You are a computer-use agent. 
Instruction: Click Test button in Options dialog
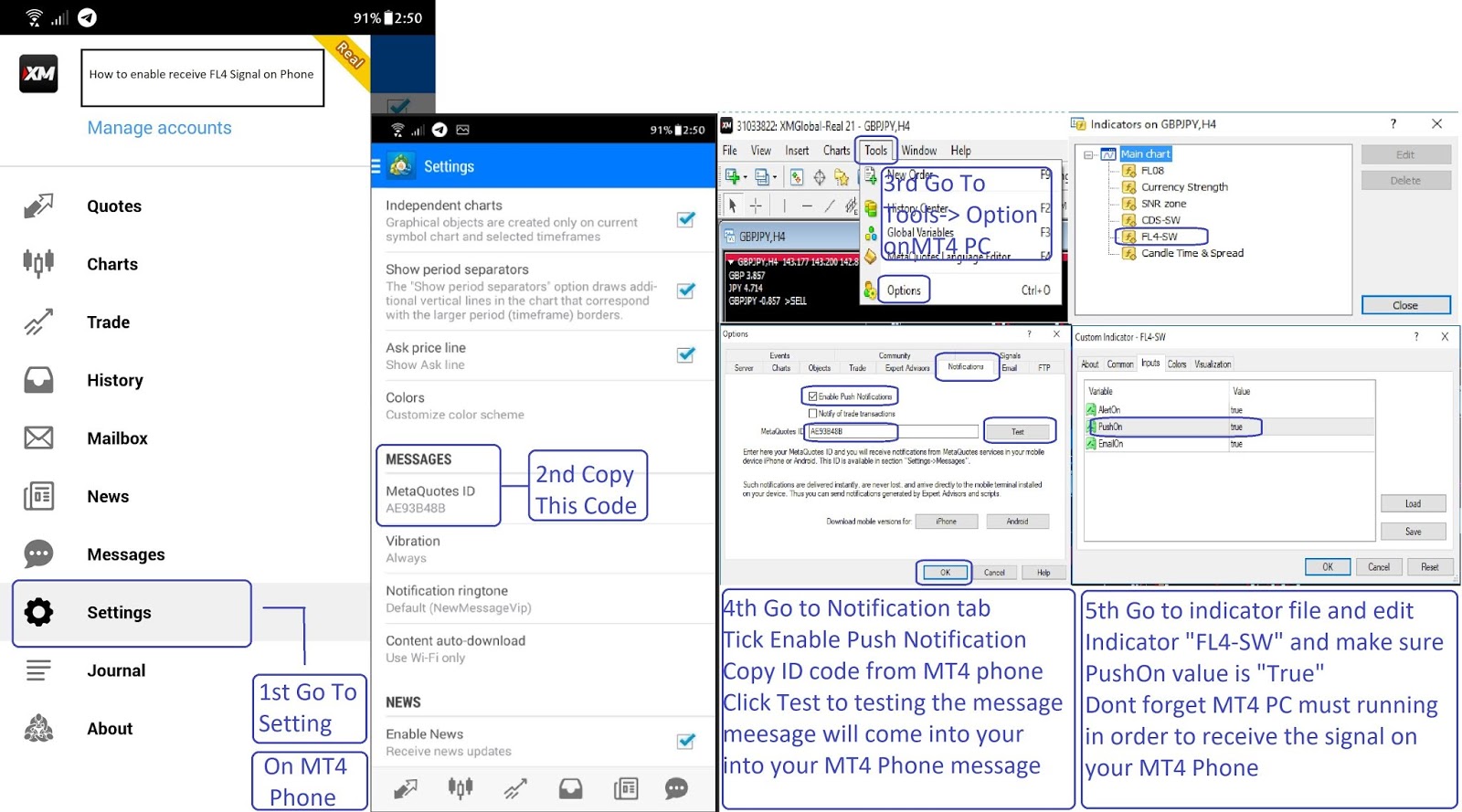(x=1018, y=431)
